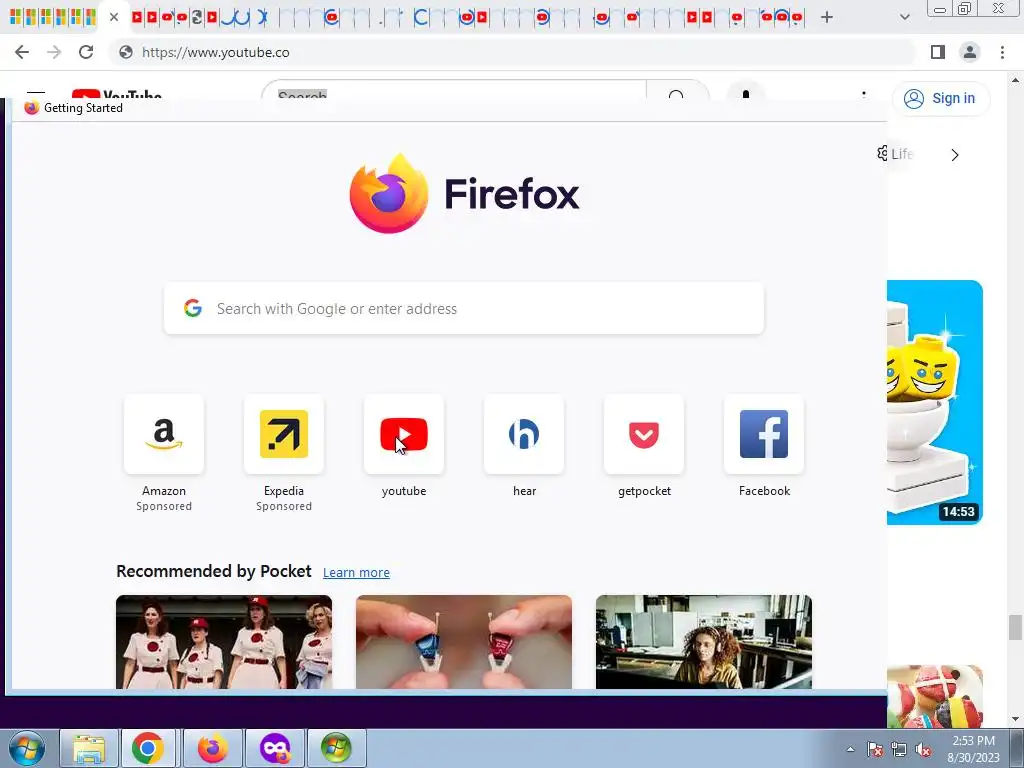
Task: Open Chrome three-dot menu
Action: tap(1002, 52)
